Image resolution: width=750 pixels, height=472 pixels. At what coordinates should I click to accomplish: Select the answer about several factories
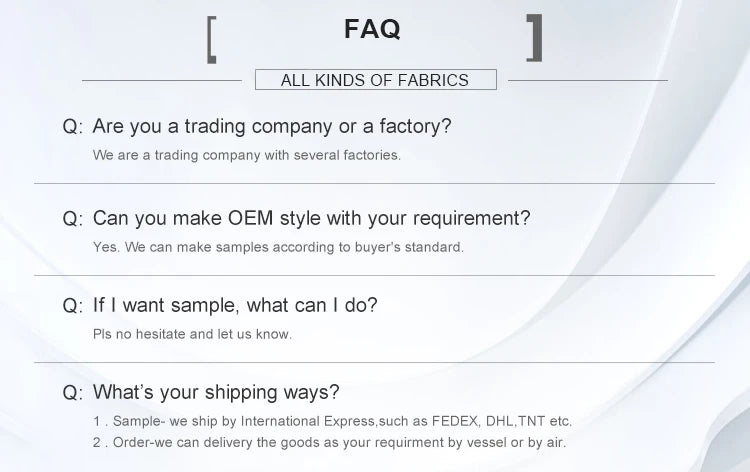pos(247,155)
